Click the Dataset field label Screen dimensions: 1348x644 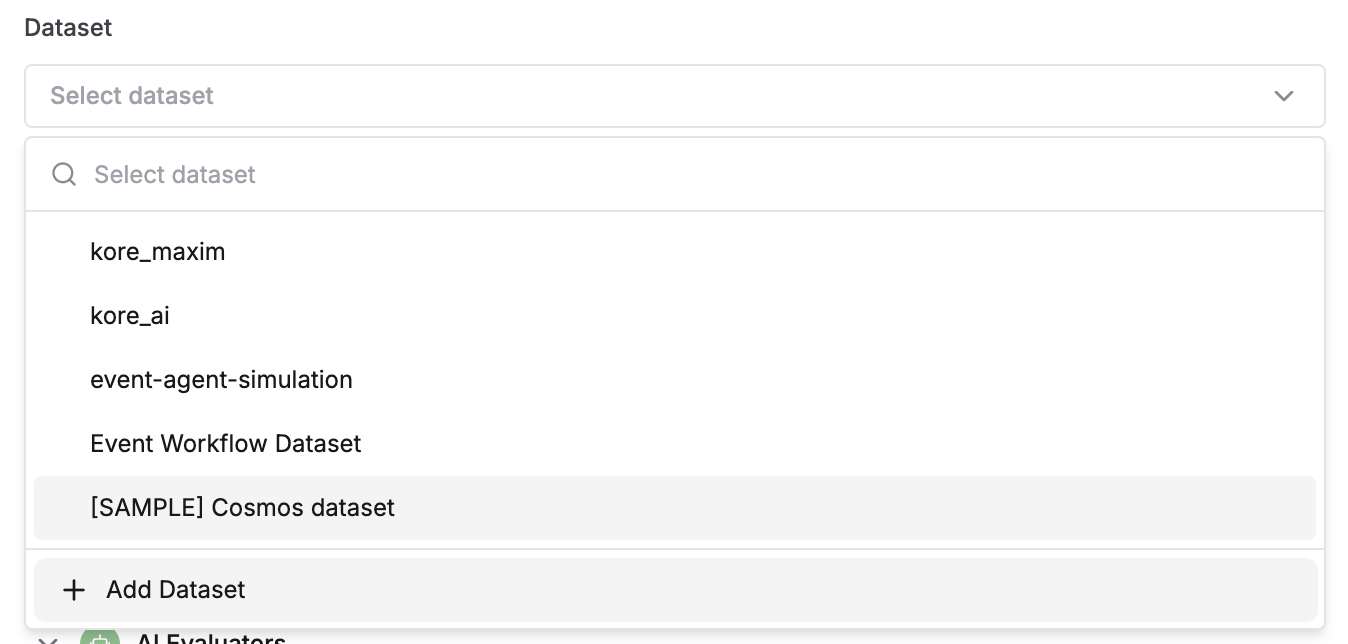68,28
